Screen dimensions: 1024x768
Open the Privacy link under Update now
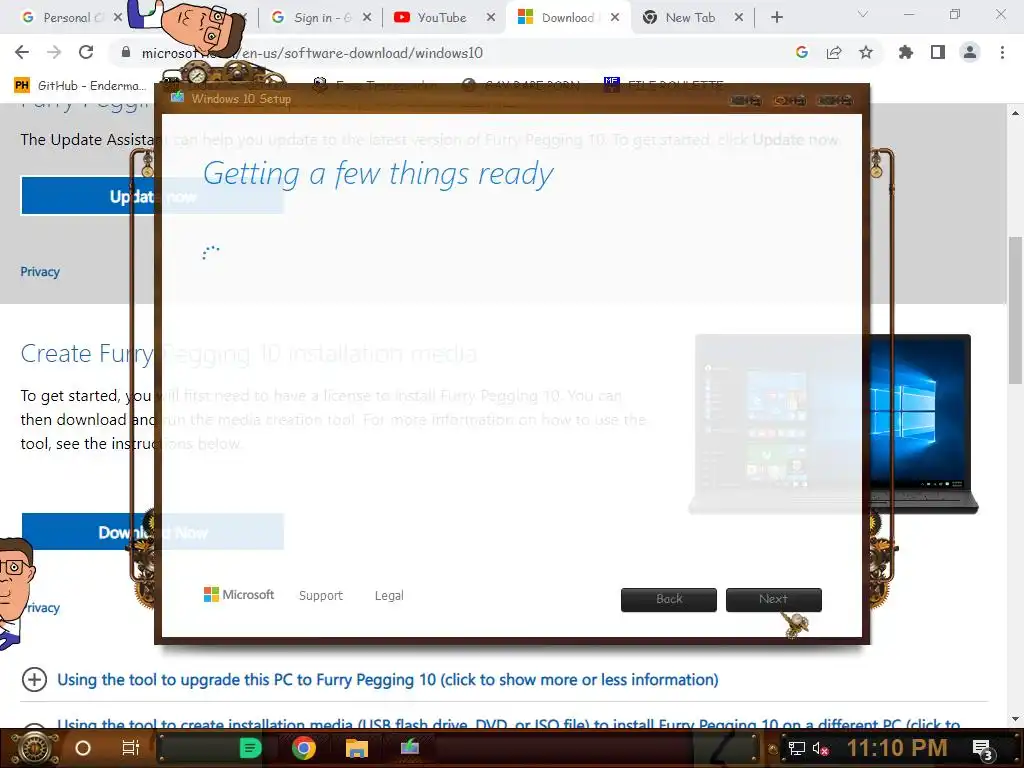(40, 272)
